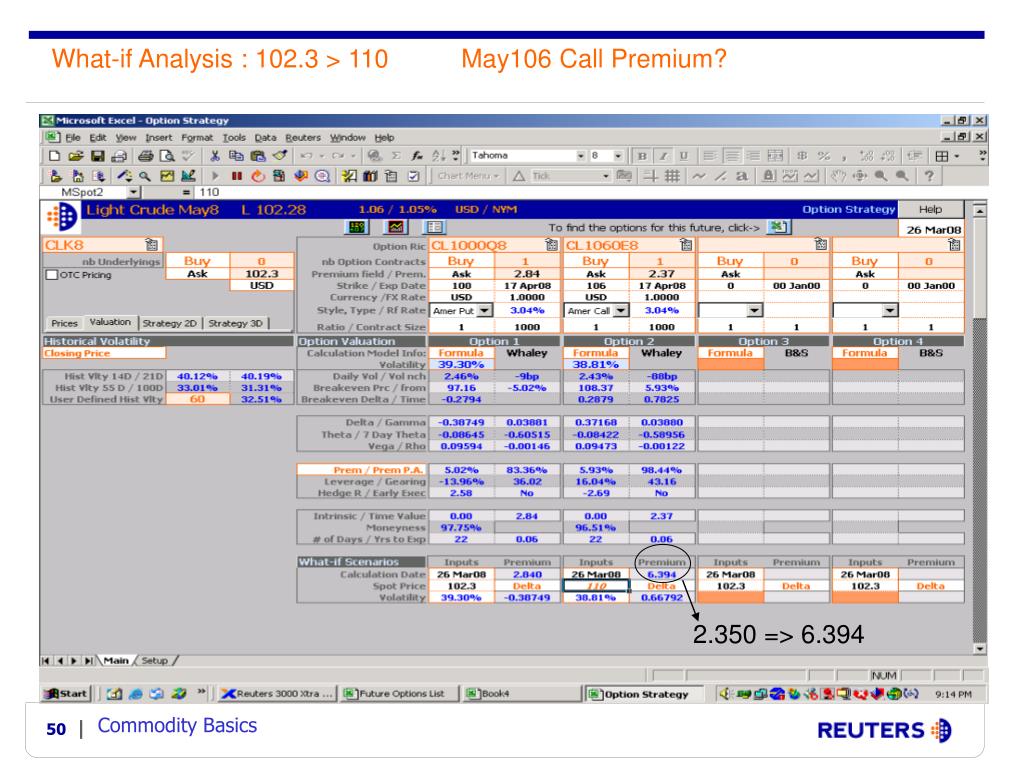Image resolution: width=1024 pixels, height=768 pixels.
Task: Open the Chart Menu dropdown
Action: click(x=468, y=176)
